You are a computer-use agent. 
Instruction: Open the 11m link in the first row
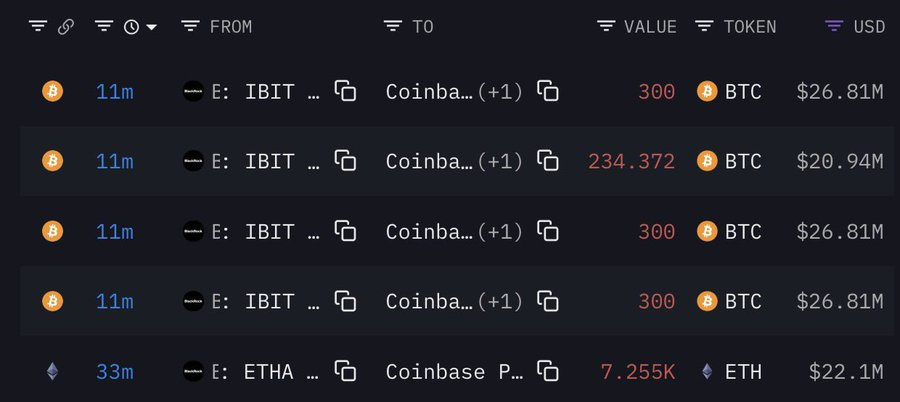pos(115,92)
